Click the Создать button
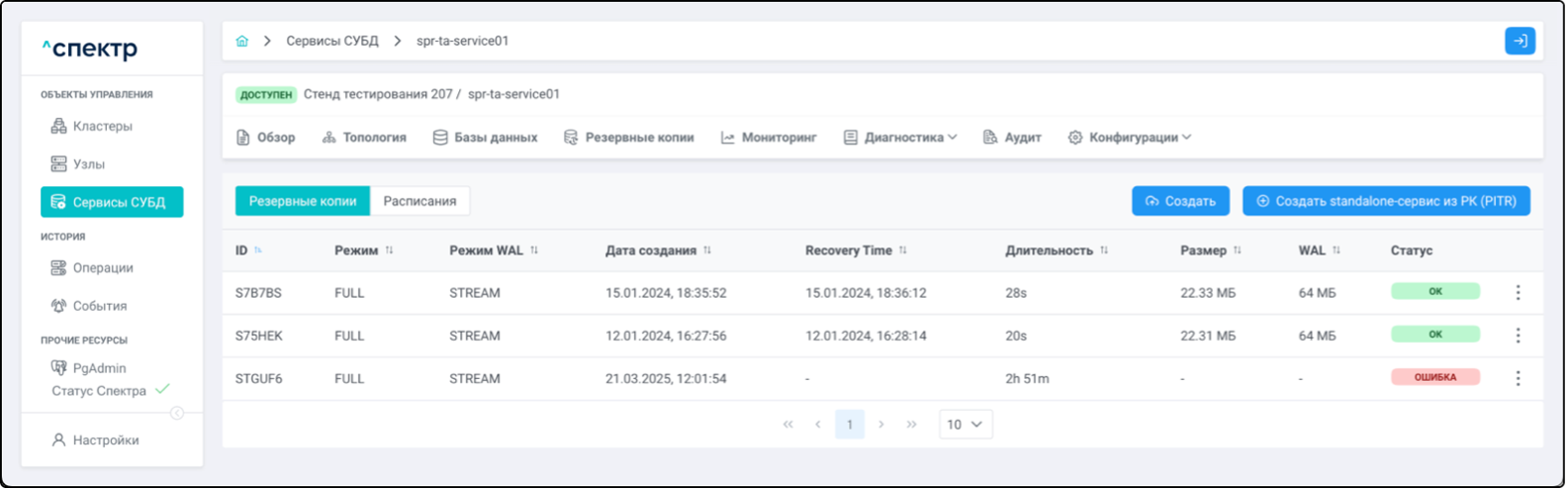1568x490 pixels. point(1180,201)
